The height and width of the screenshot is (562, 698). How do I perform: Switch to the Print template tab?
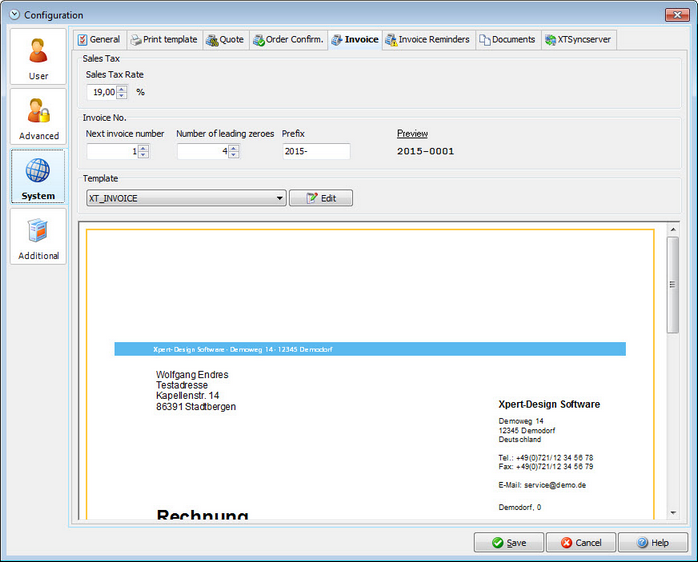(164, 40)
